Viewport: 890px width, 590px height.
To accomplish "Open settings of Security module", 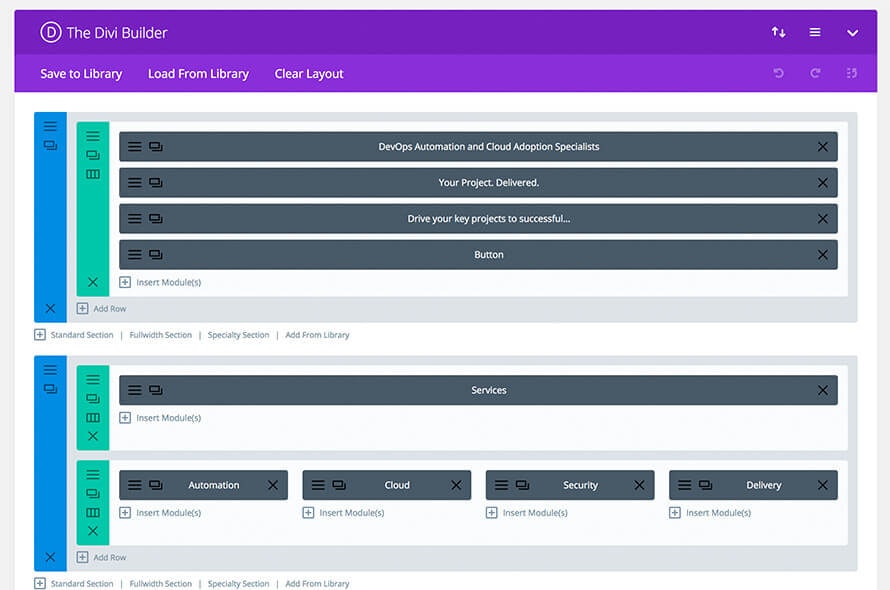I will (501, 485).
